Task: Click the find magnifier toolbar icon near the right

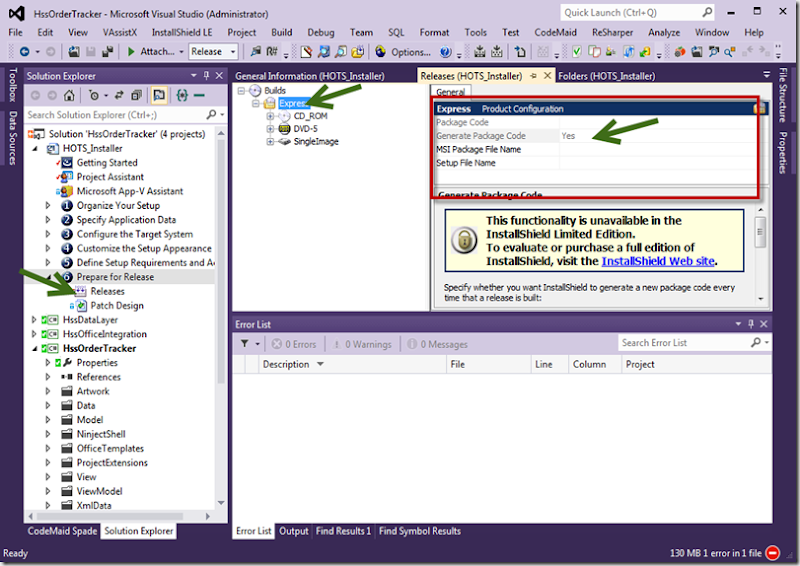Action: (730, 52)
